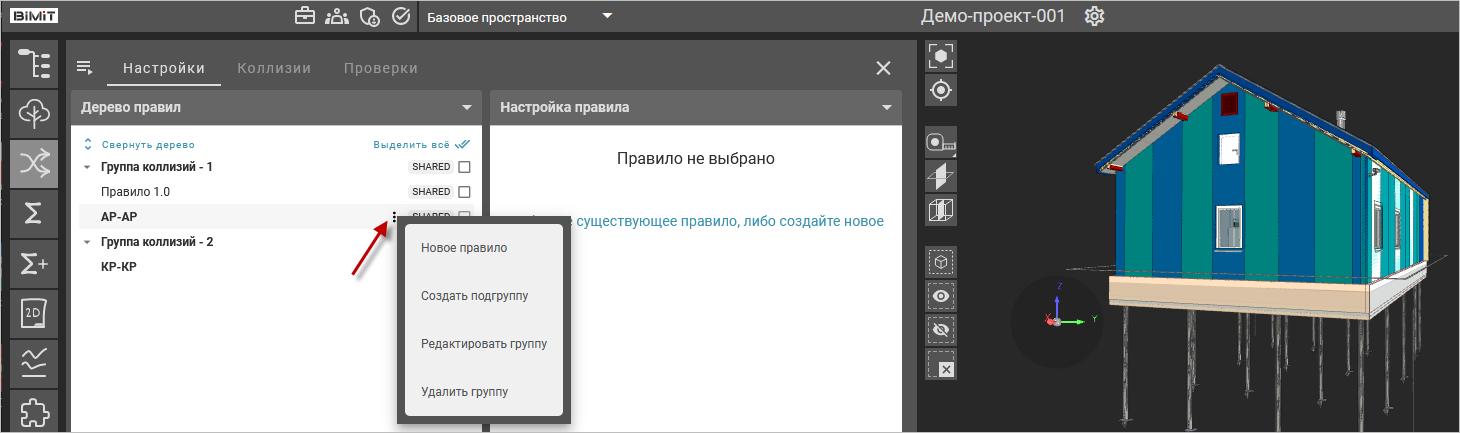Check the box for Группа коллизий - 1
Viewport: 1460px width, 433px height.
464,167
